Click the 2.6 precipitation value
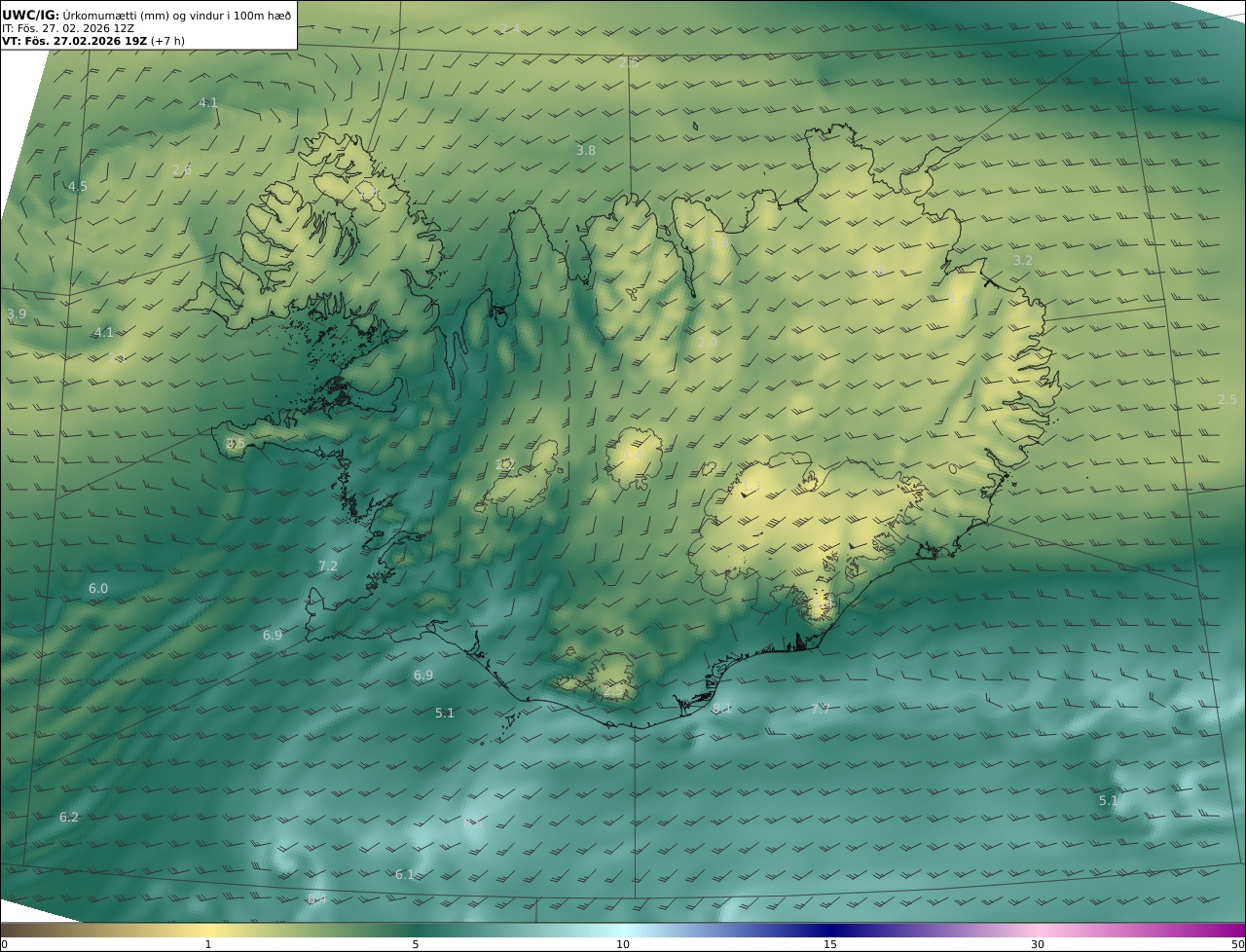 [182, 169]
